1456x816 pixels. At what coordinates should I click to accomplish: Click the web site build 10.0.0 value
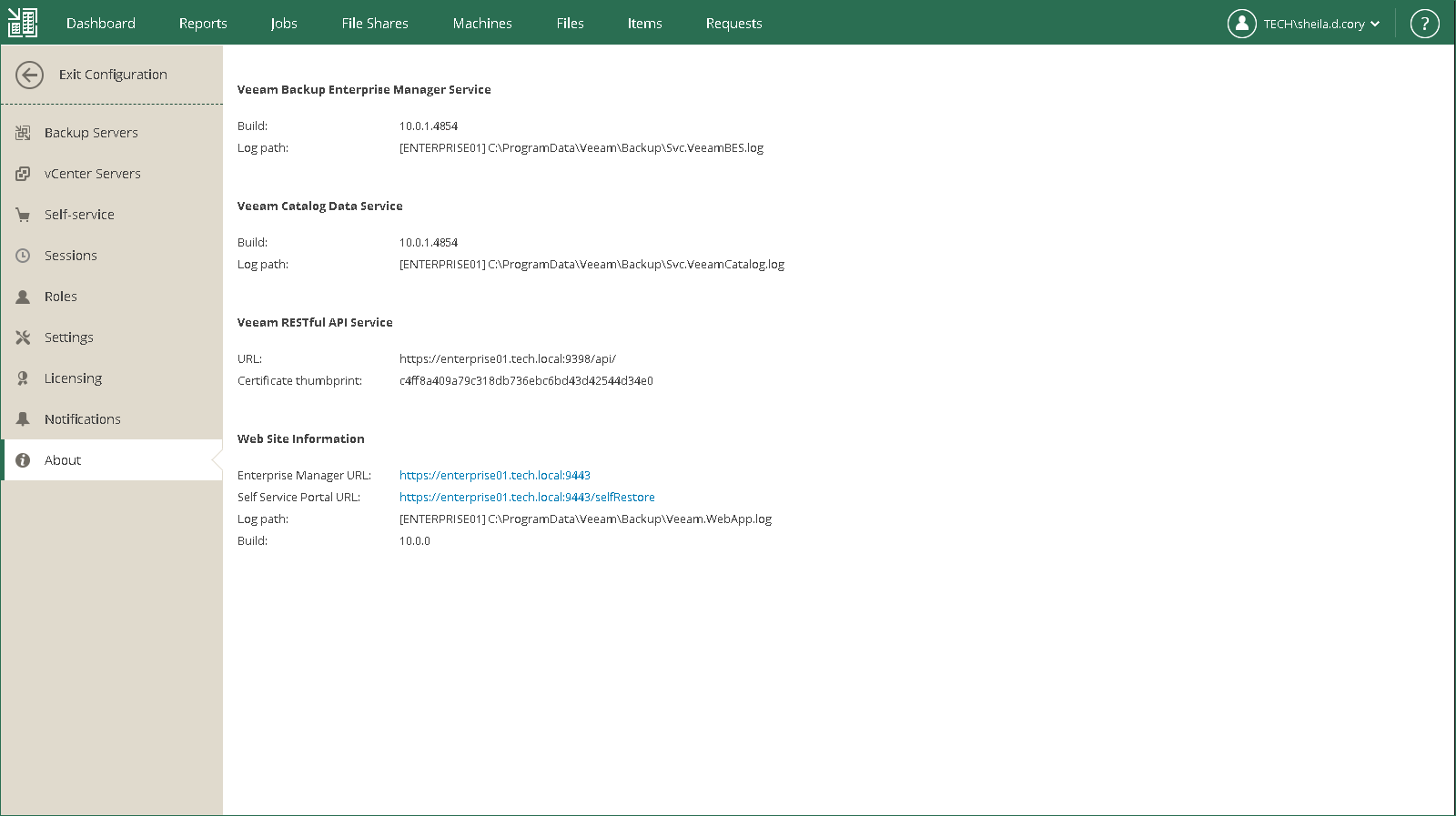415,541
